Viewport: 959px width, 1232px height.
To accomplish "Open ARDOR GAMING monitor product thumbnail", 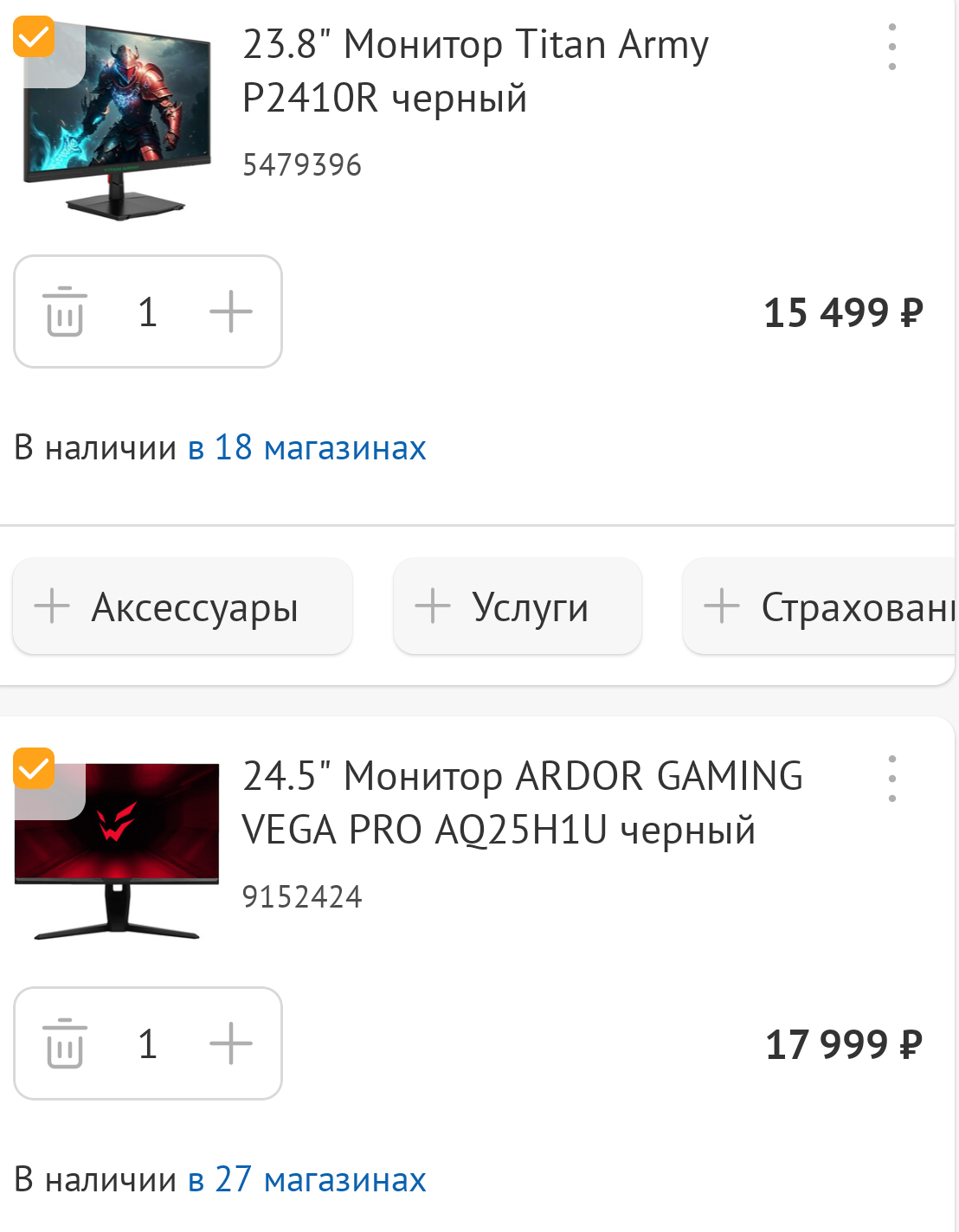I will 117,851.
